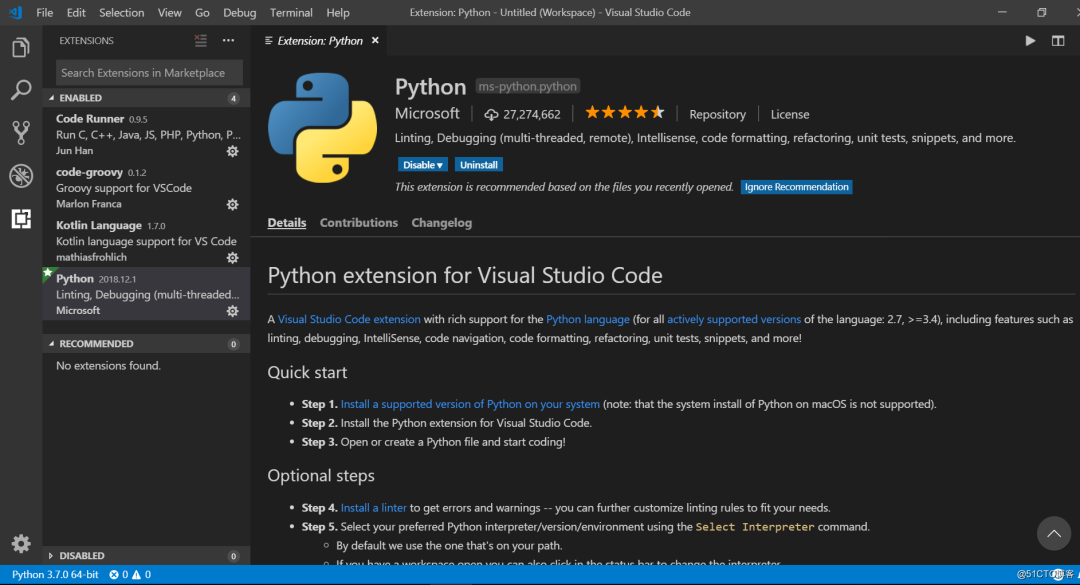Switch to the Changelog tab
Image resolution: width=1080 pixels, height=585 pixels.
441,223
